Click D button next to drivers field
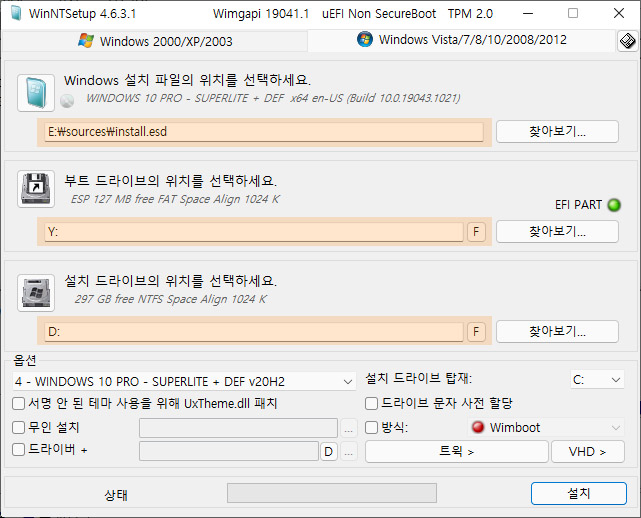The image size is (641, 518). pos(329,451)
